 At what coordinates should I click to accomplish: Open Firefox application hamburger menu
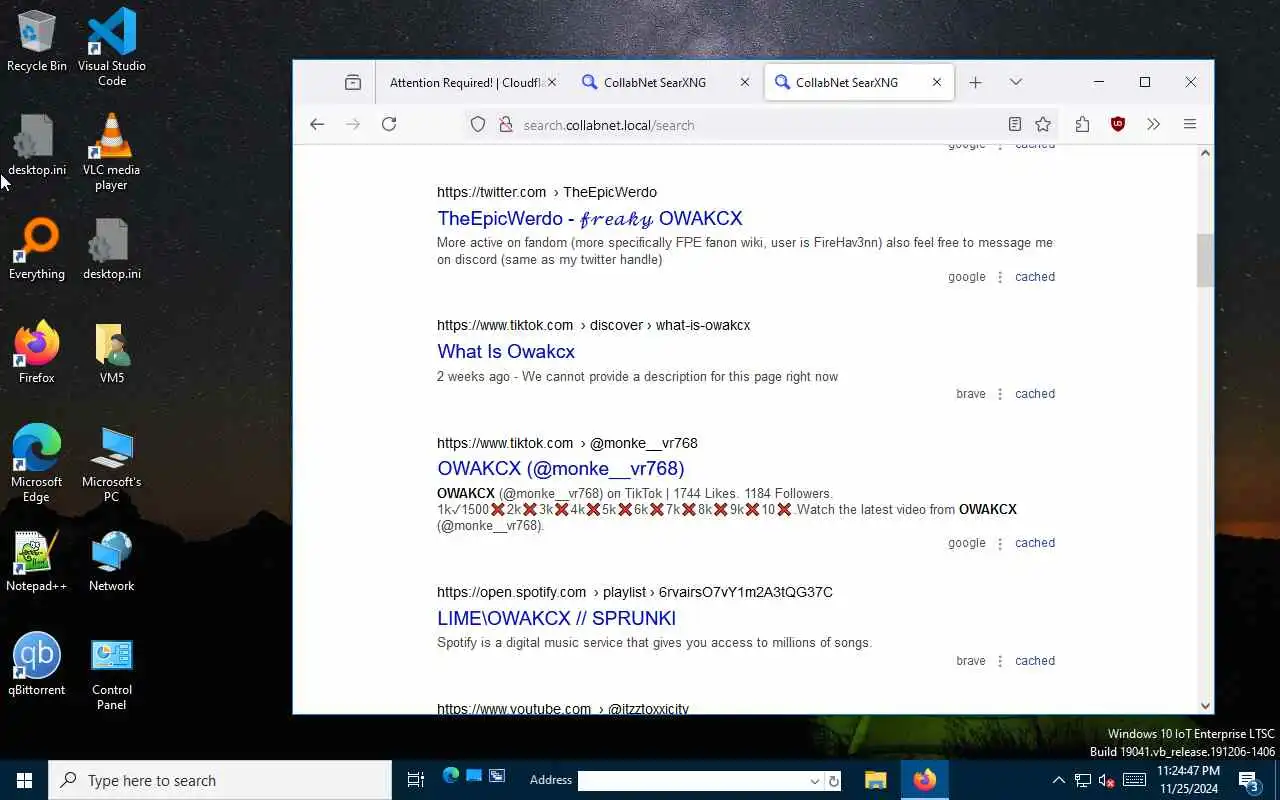coord(1190,124)
